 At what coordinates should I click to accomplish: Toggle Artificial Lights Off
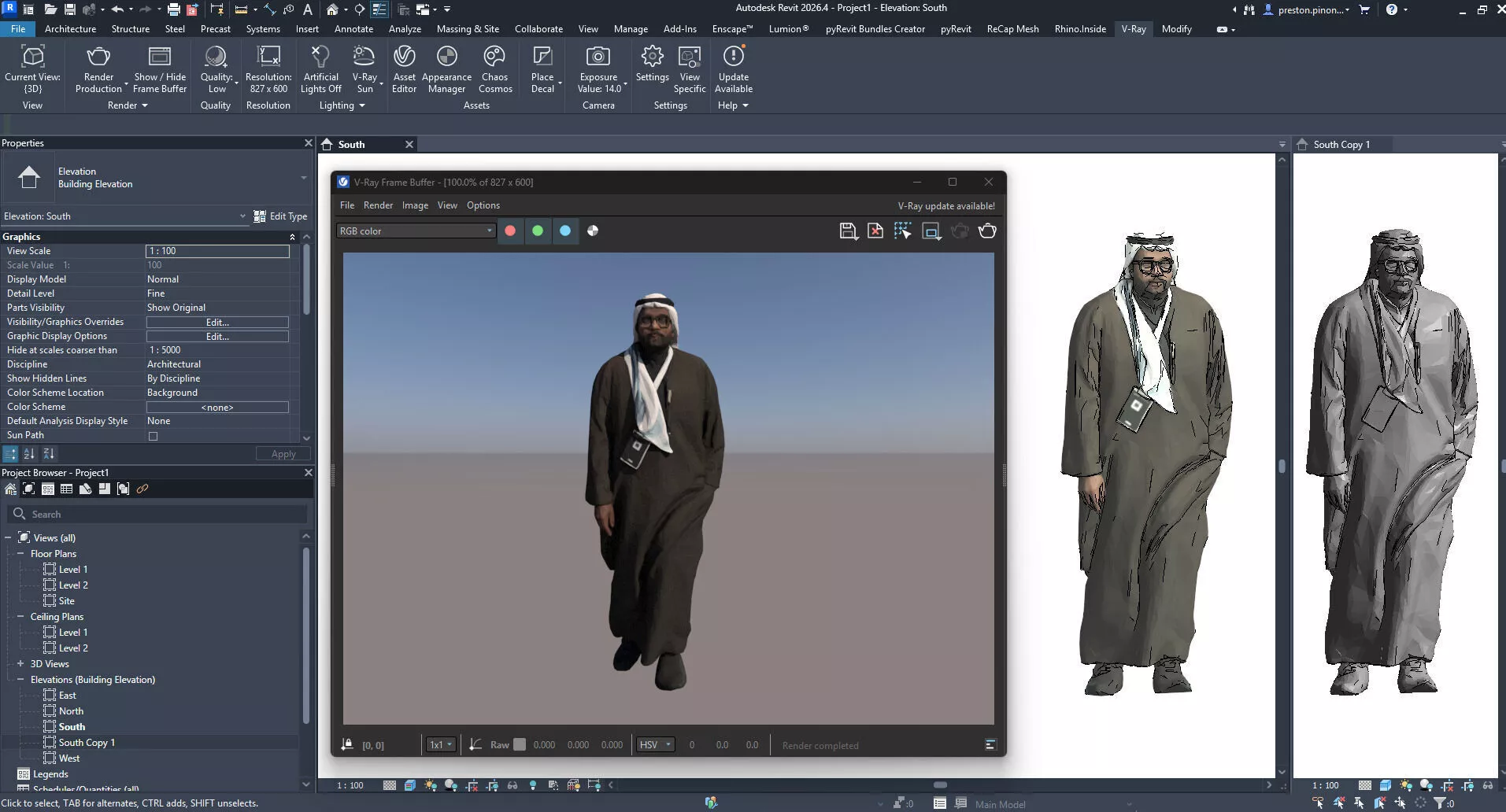click(320, 69)
